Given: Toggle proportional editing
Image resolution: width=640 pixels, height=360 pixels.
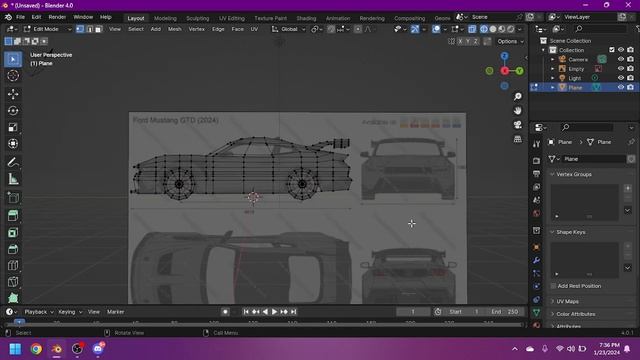Looking at the screenshot, I should [358, 29].
